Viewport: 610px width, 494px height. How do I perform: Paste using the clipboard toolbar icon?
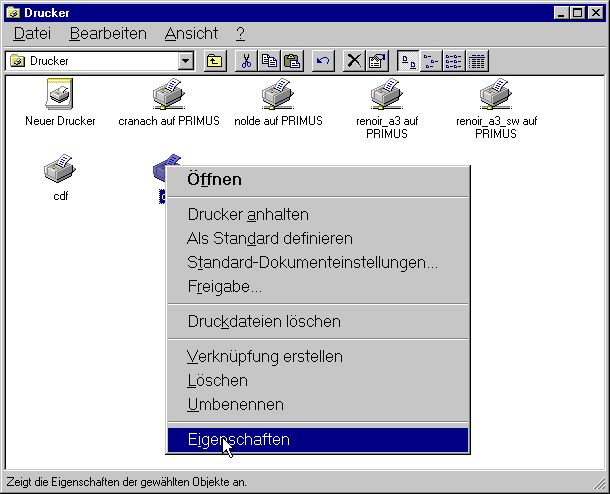point(292,61)
